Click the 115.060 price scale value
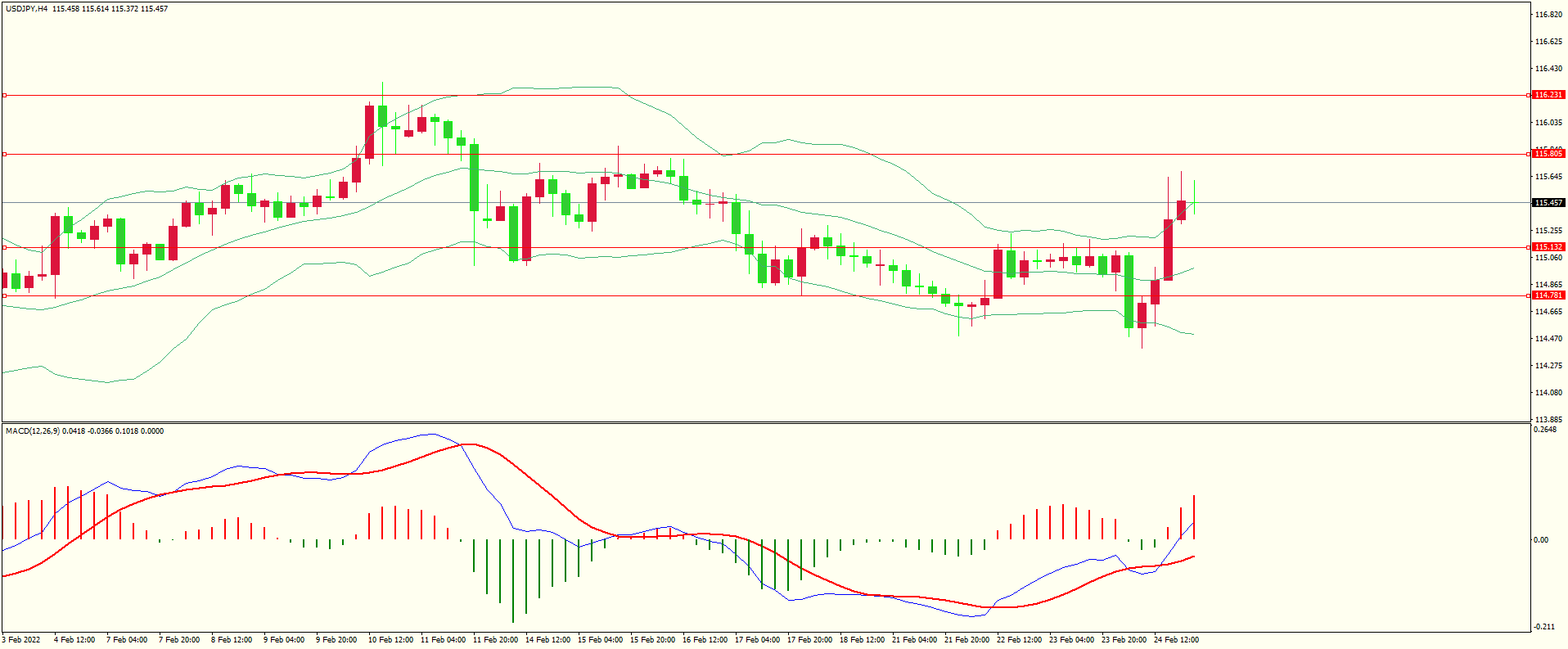This screenshot has height=649, width=1568. (x=1548, y=258)
